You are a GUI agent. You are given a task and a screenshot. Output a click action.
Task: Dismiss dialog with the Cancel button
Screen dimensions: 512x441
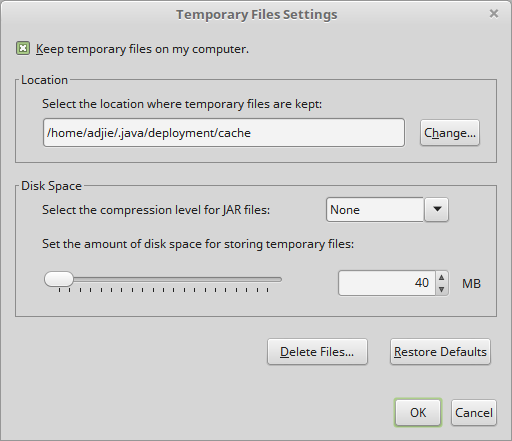tap(474, 413)
